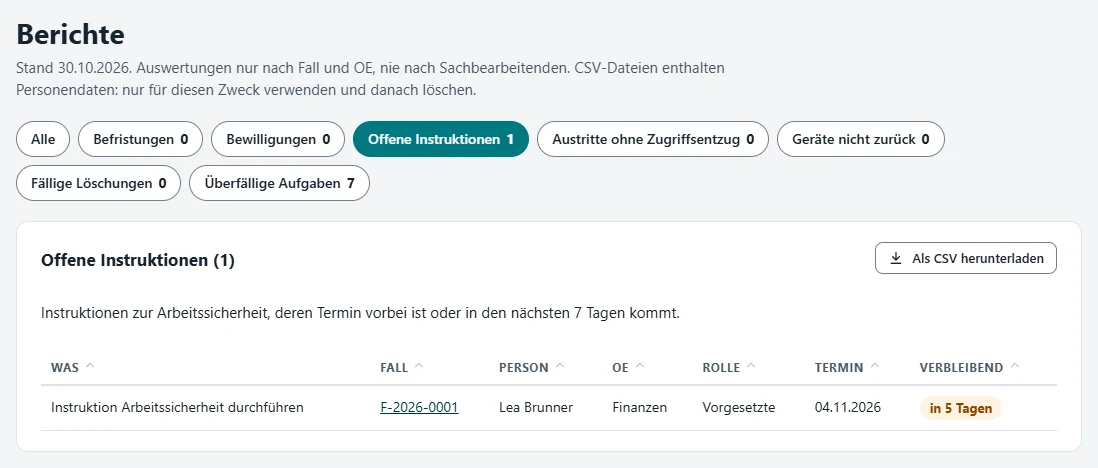This screenshot has width=1098, height=468.
Task: Click the Finanzen cell
Action: [x=640, y=407]
